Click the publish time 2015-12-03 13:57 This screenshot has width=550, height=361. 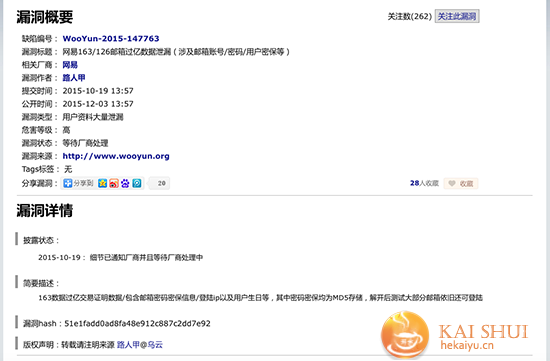click(x=98, y=104)
